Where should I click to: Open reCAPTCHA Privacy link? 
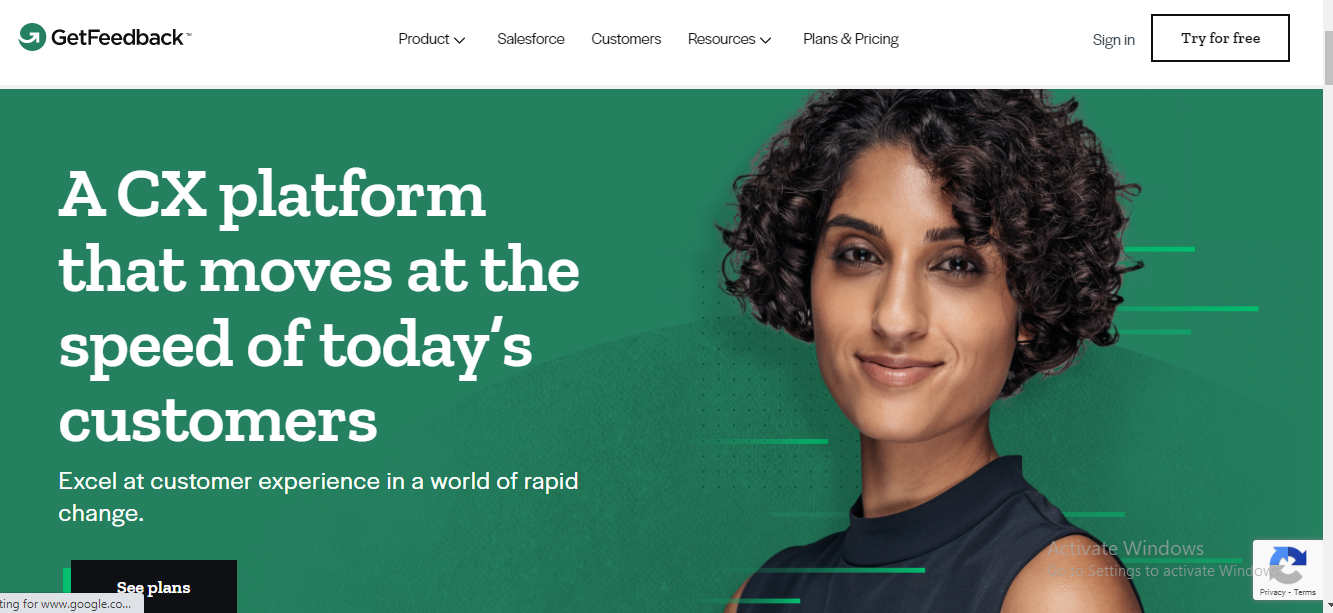pos(1272,593)
